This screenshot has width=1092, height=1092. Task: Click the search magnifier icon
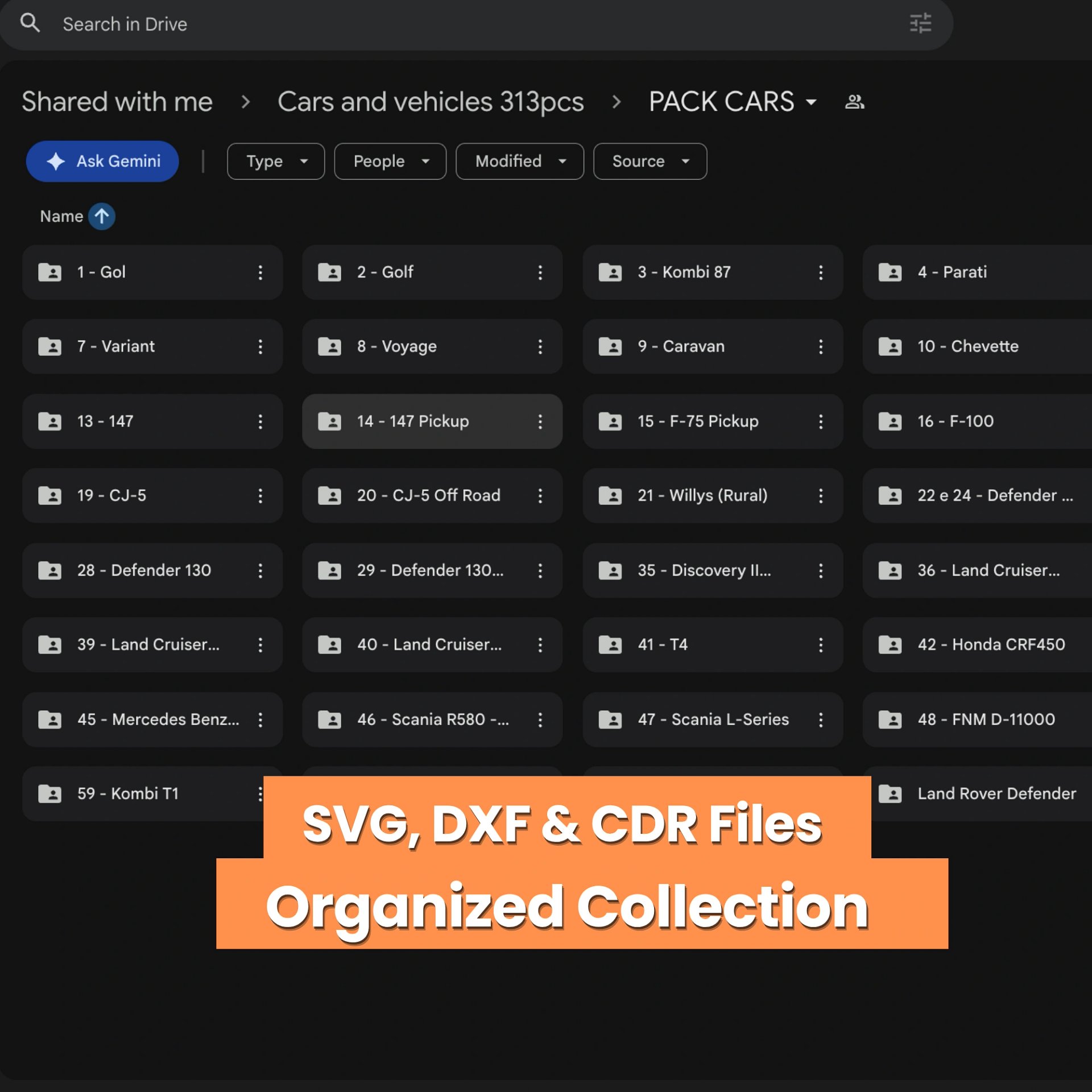tap(30, 23)
